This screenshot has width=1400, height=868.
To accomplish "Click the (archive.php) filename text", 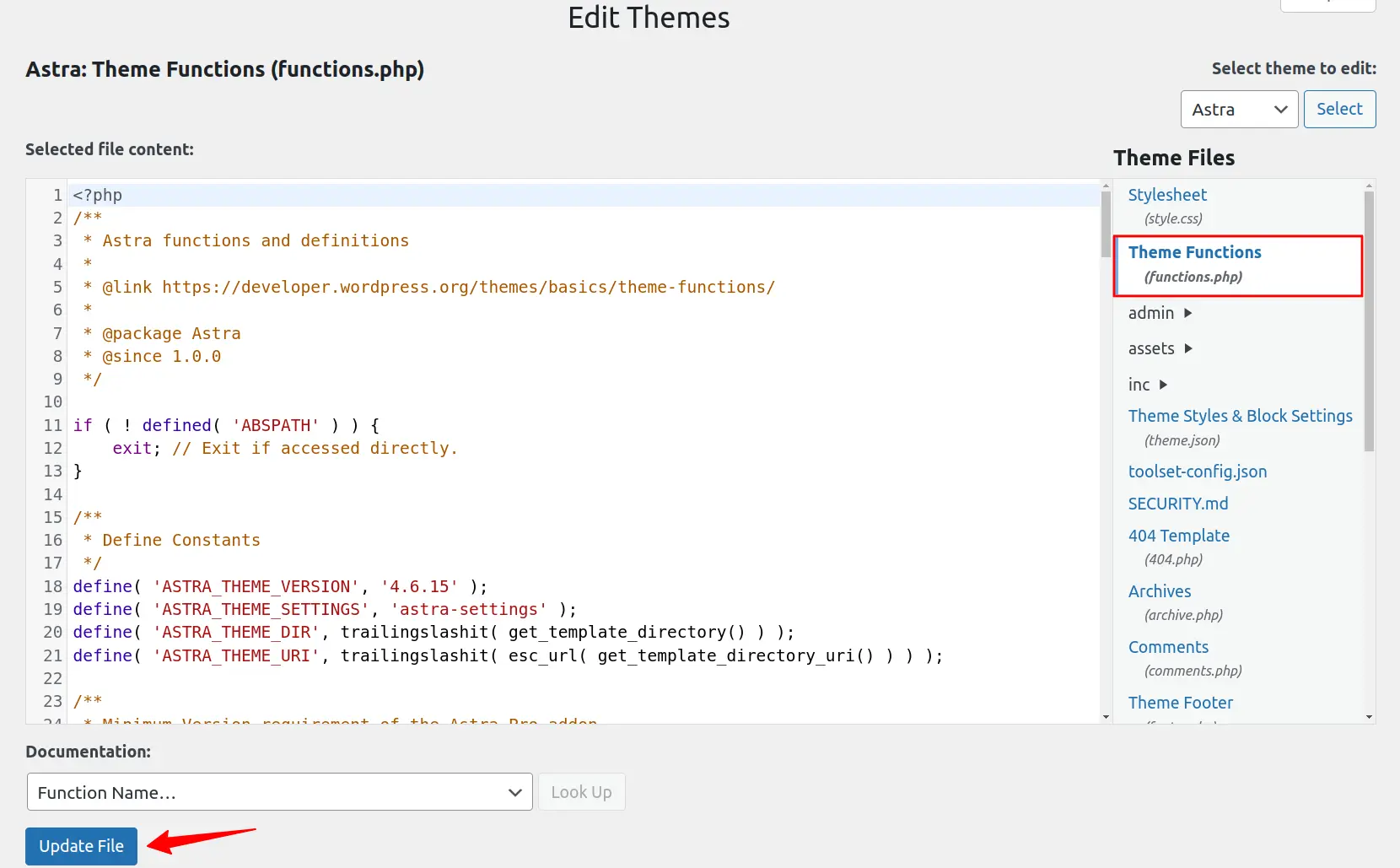I will tap(1183, 615).
